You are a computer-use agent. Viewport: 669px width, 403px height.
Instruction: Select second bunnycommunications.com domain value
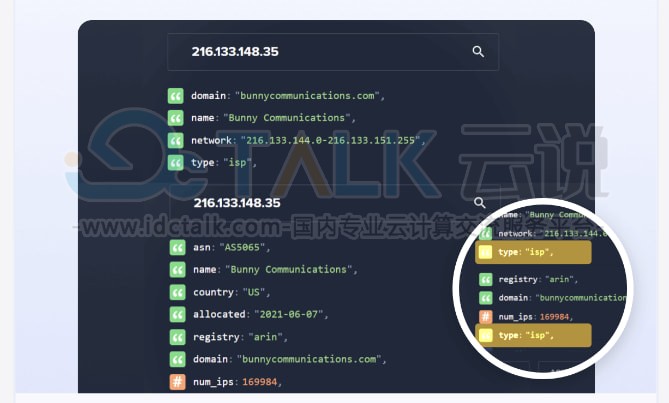[x=309, y=359]
